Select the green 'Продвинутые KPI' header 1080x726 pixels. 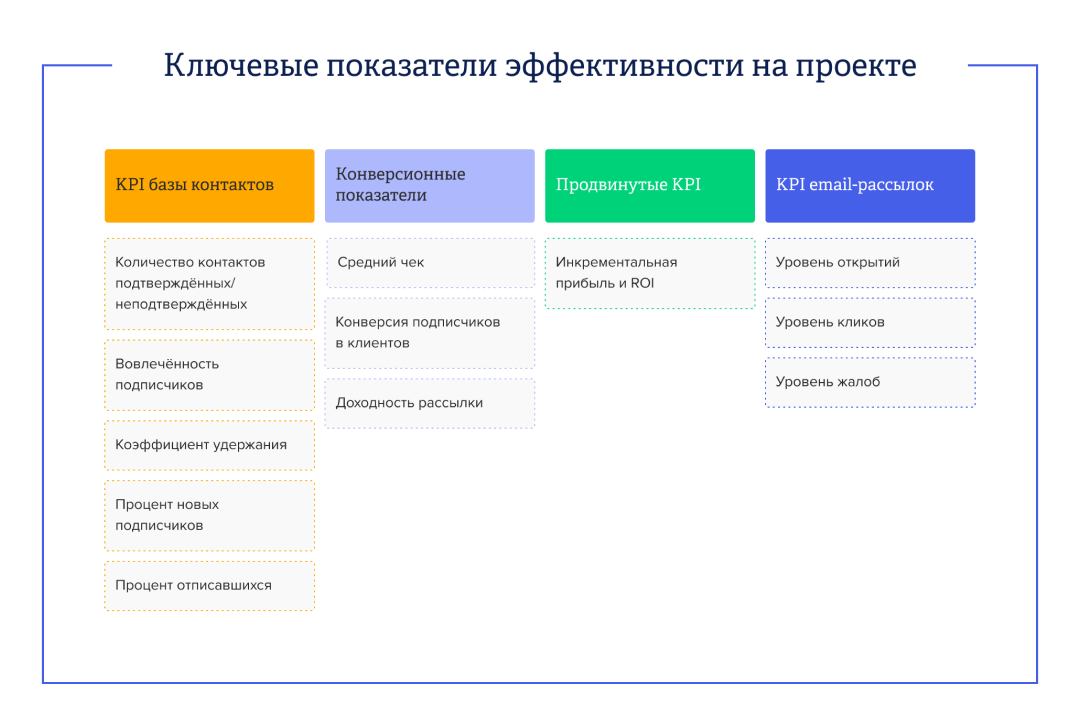click(x=650, y=185)
